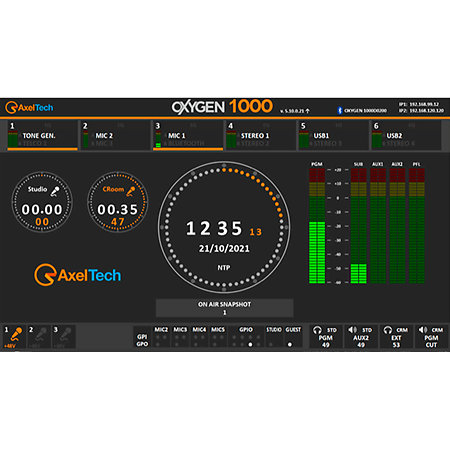
Task: Toggle the MIC3 GPI/GPO indicator
Action: pos(180,337)
